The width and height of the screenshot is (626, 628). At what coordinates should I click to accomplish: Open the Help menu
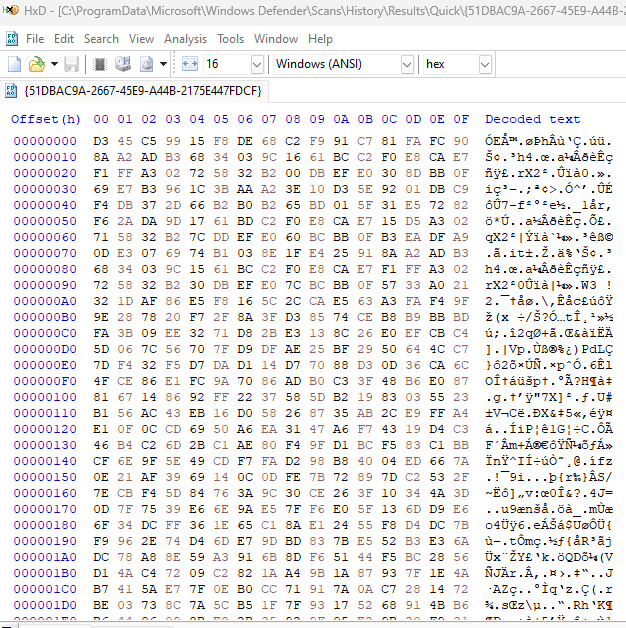(x=320, y=39)
